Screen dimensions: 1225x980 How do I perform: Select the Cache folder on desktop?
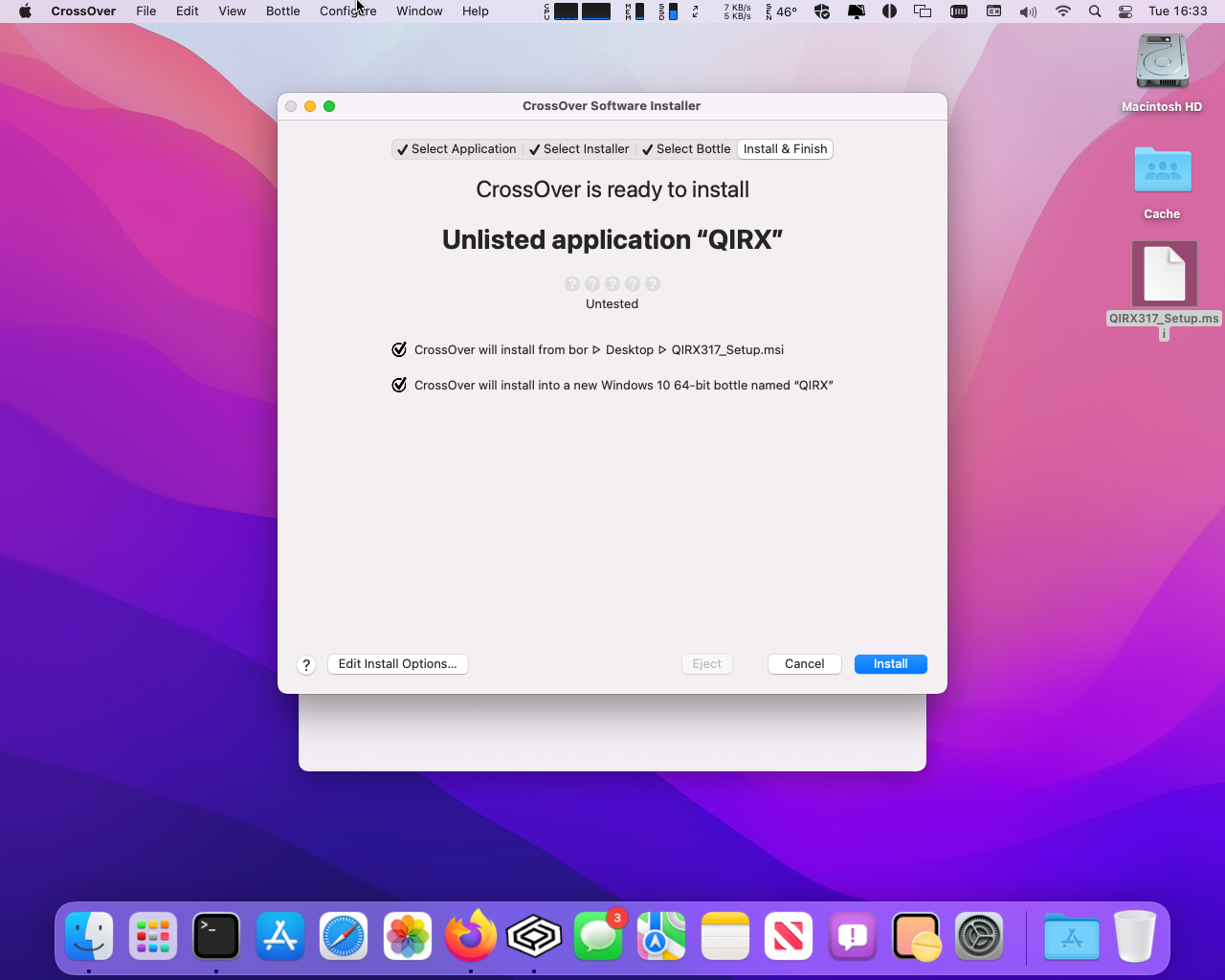(x=1162, y=172)
